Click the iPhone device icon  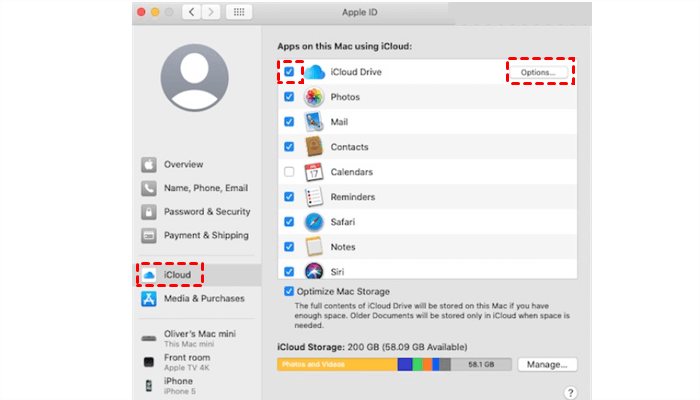coord(149,386)
